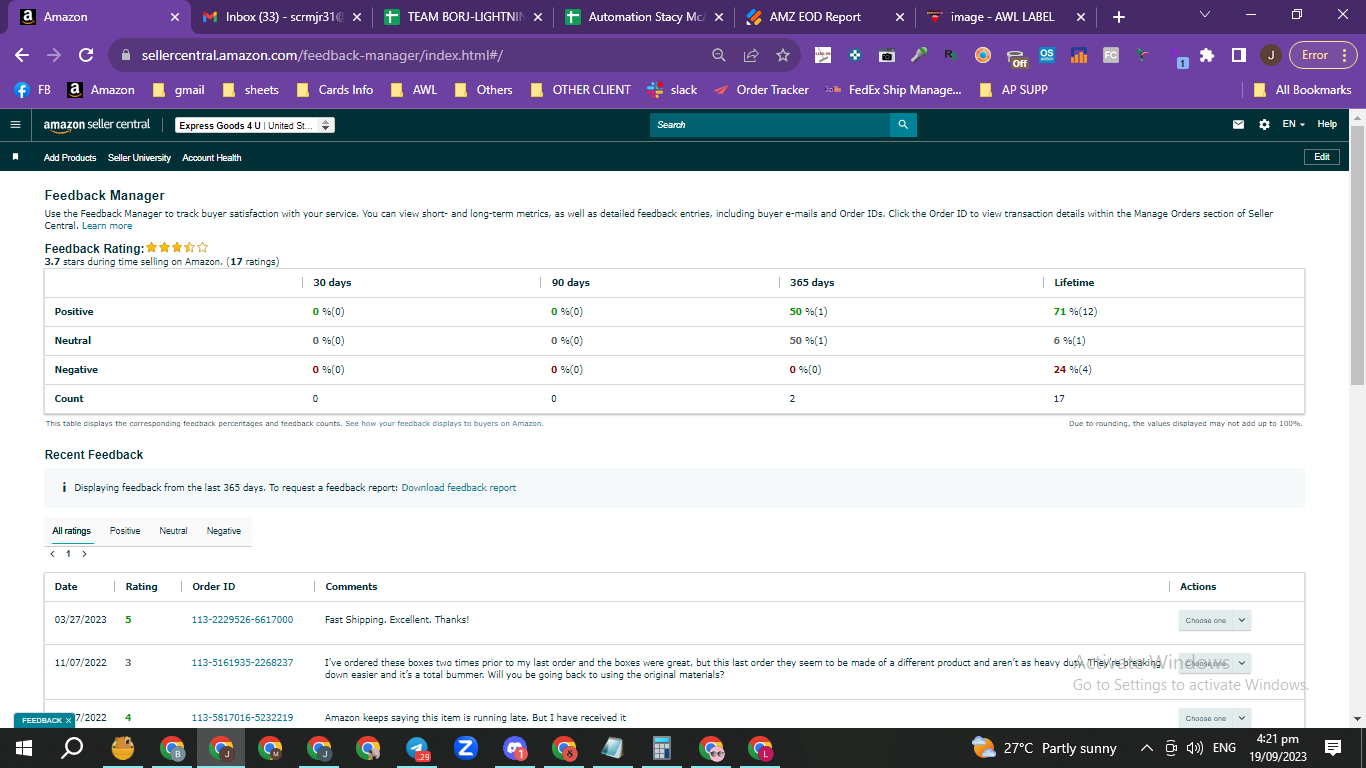
Task: Open the Chrome tab search chevron
Action: point(1204,16)
